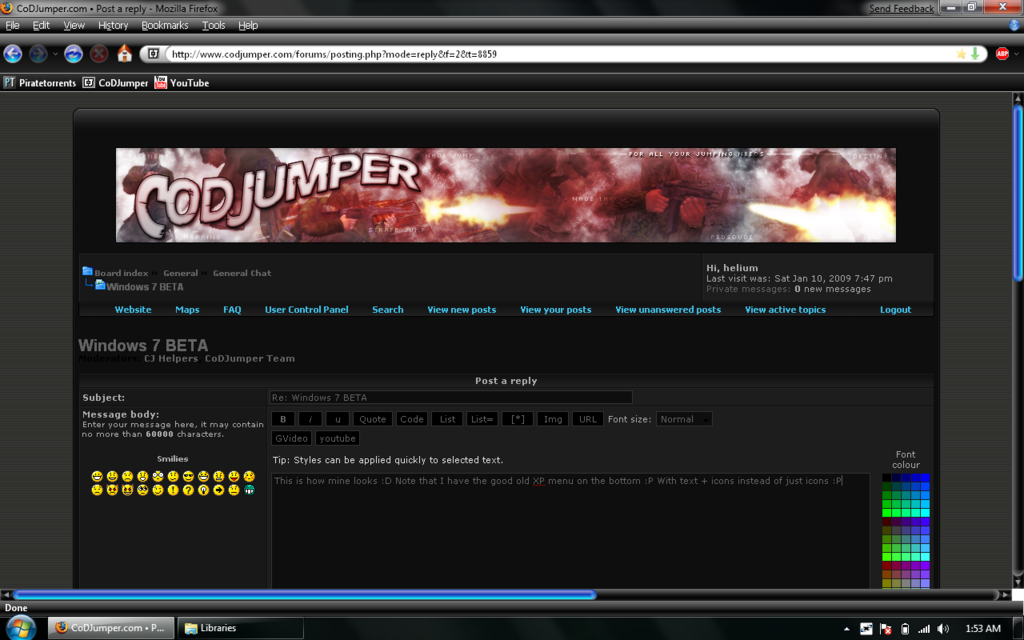The image size is (1024, 640).
Task: Apply bold with the B button
Action: tap(283, 419)
